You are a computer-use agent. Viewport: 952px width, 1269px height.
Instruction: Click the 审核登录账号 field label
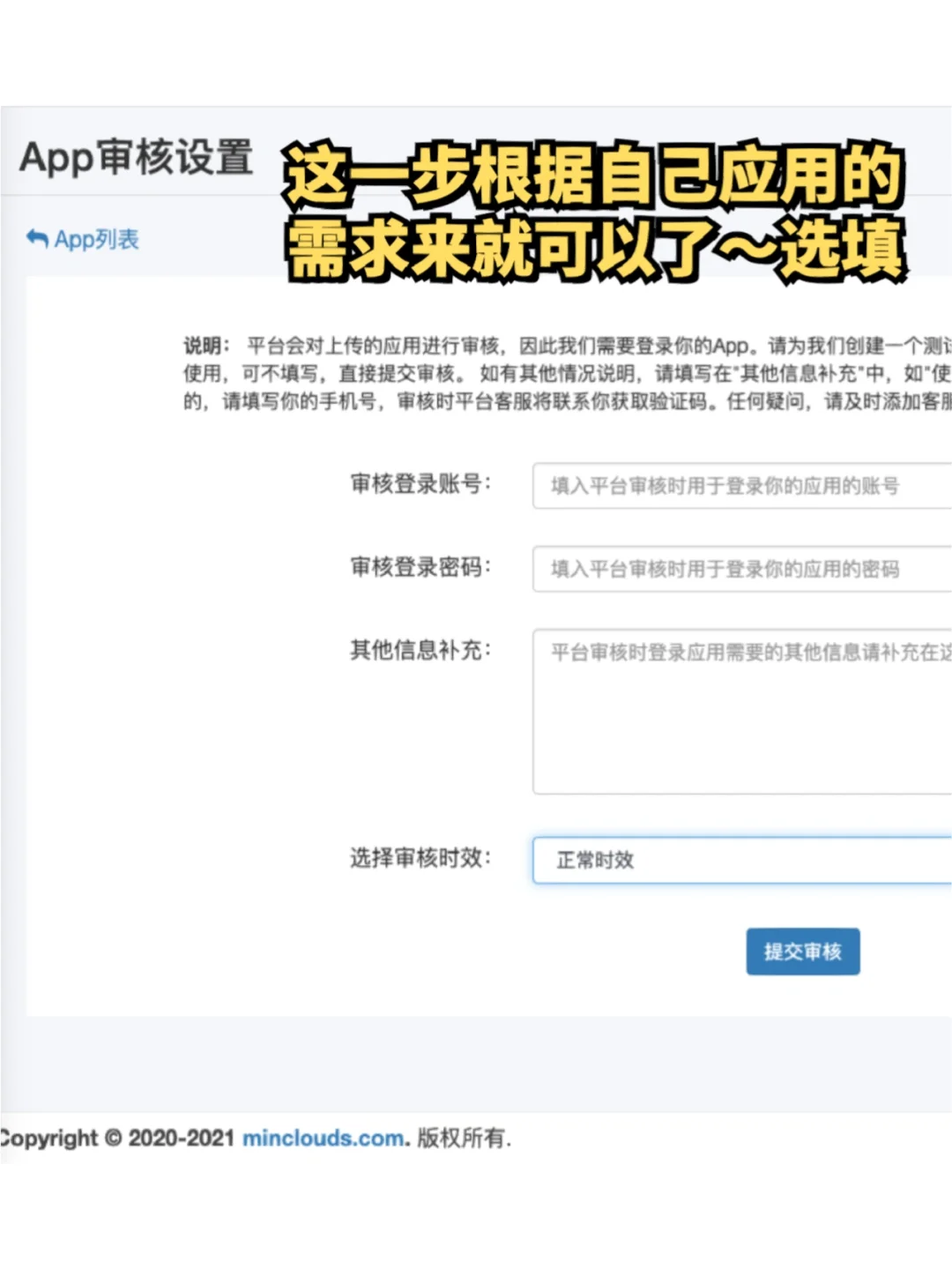(420, 483)
